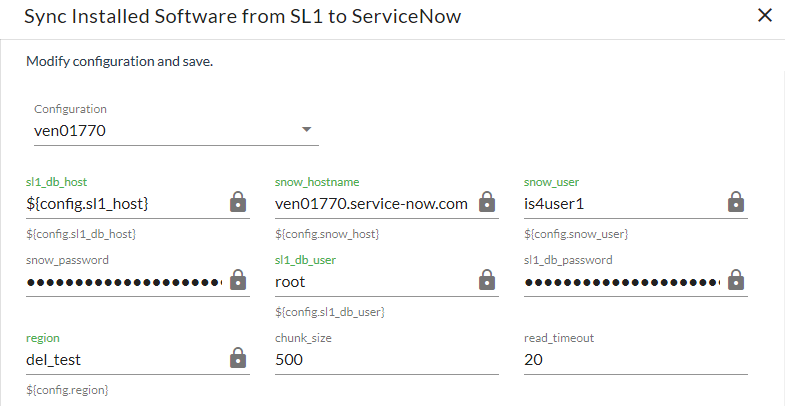
Task: Focus the snow_hostname text field
Action: tap(372, 203)
